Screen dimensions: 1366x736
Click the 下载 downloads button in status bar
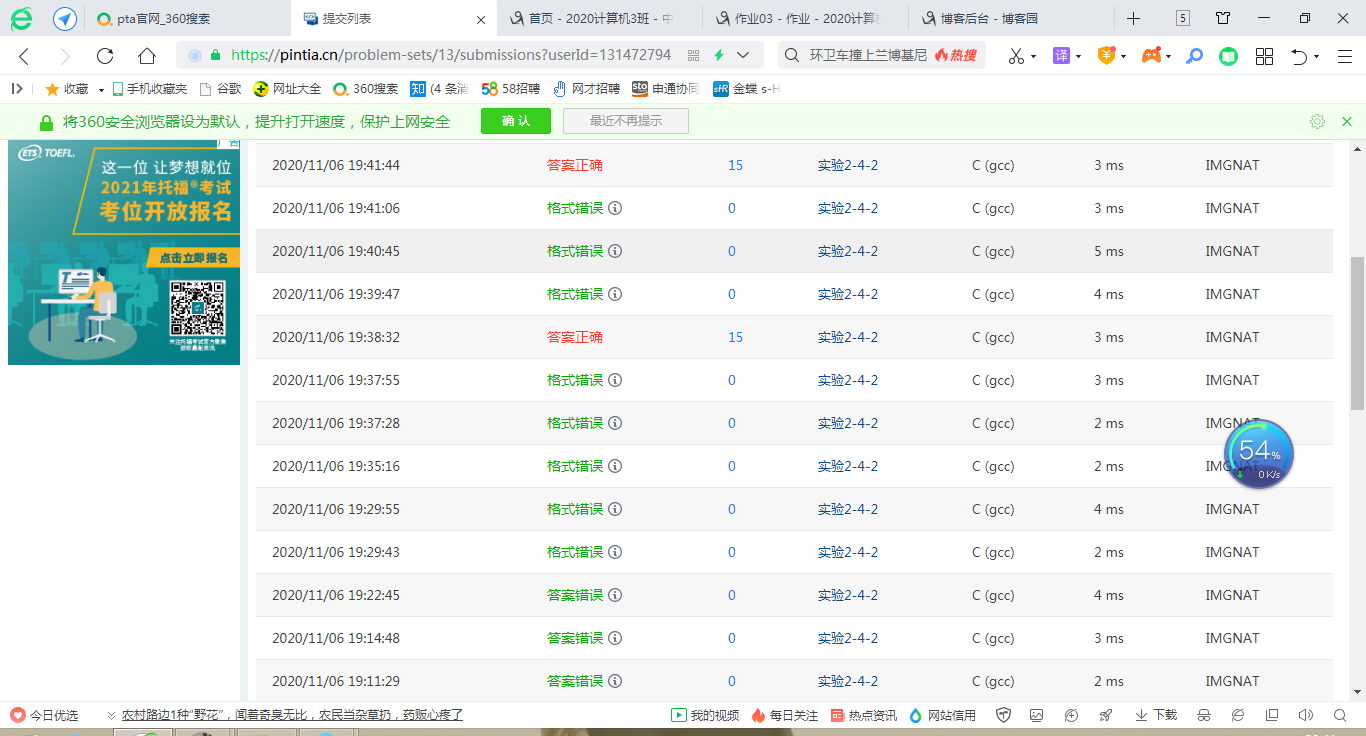(x=1156, y=715)
